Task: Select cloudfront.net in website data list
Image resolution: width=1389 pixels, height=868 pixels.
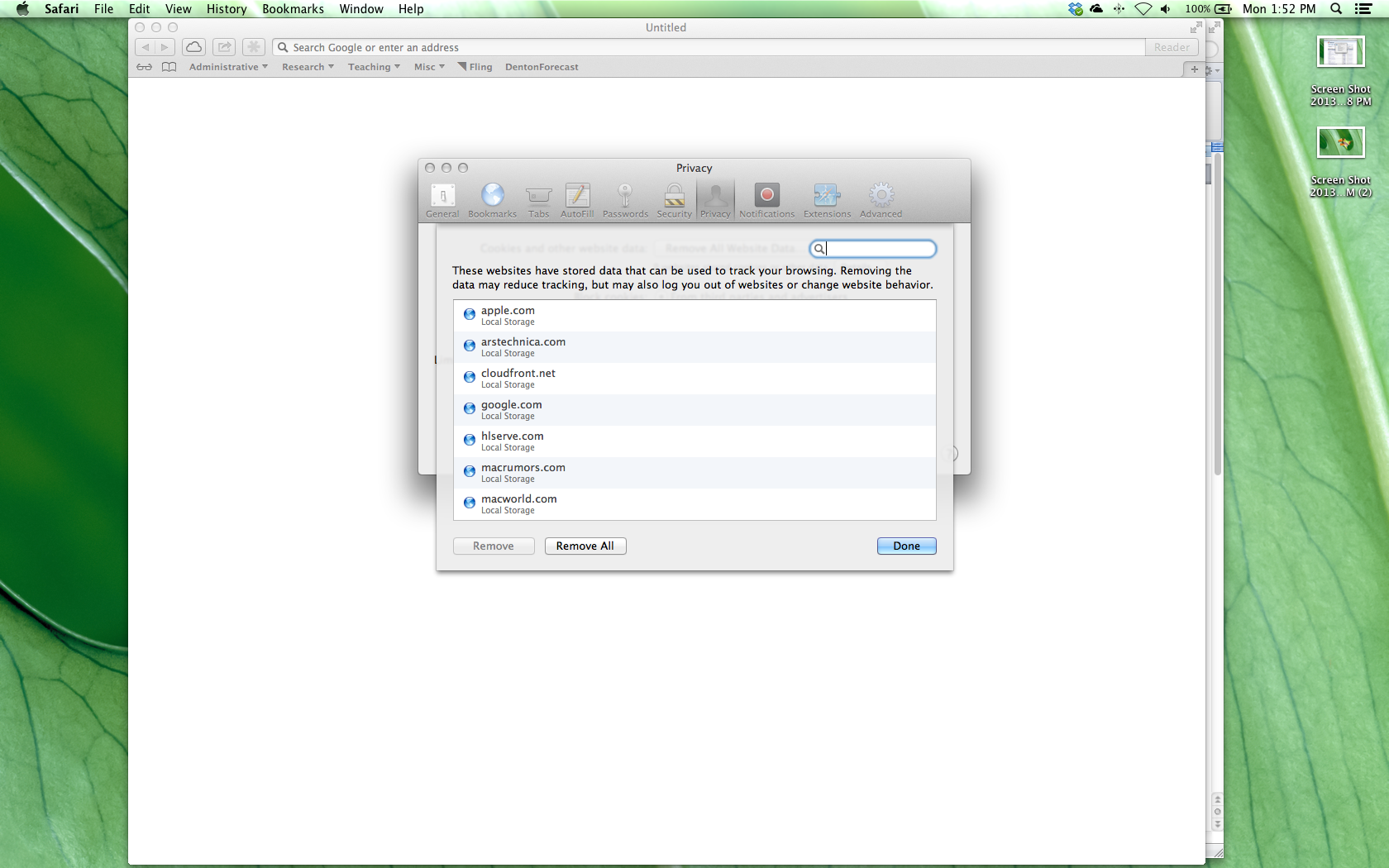Action: (x=694, y=379)
